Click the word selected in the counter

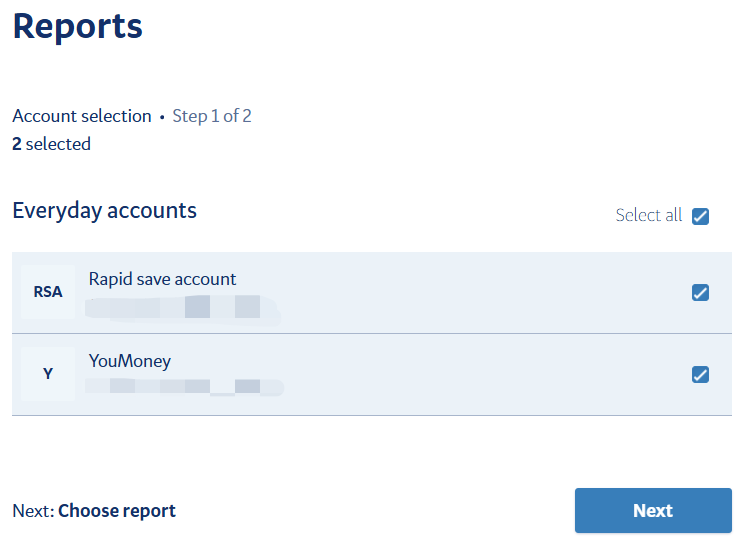pyautogui.click(x=58, y=144)
